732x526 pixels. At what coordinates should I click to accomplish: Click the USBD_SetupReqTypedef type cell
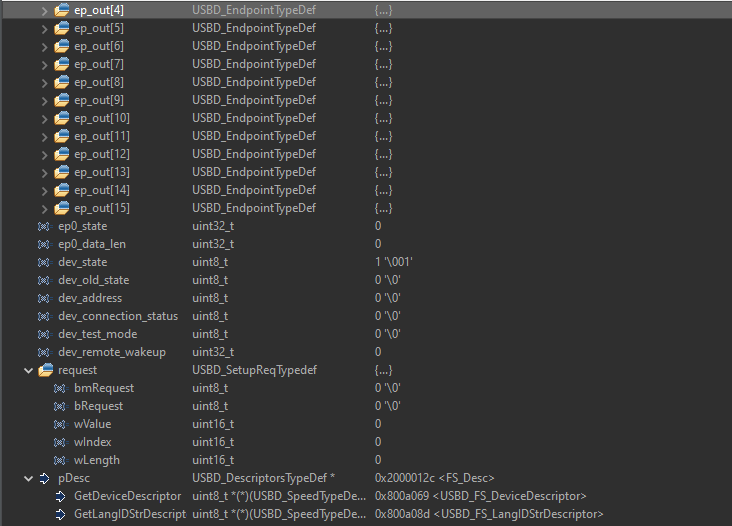(x=254, y=370)
